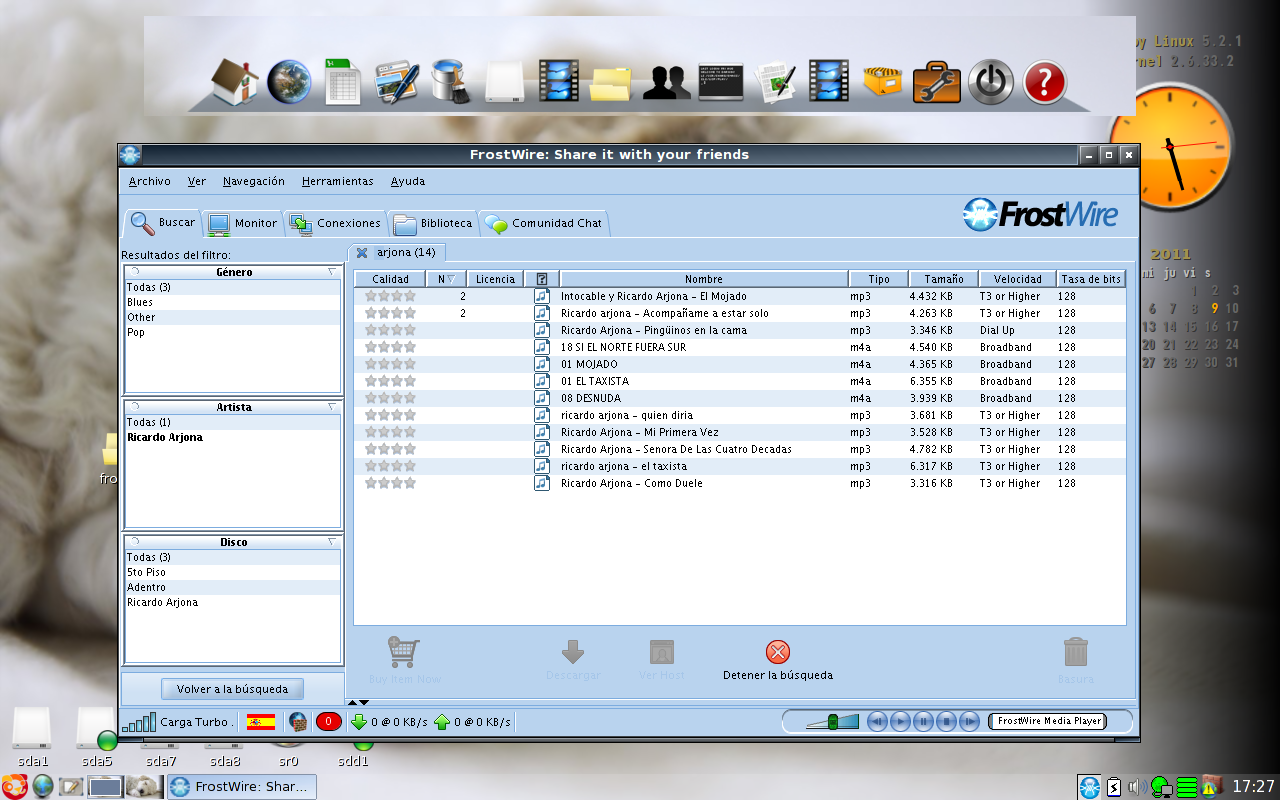Screen dimensions: 1280x800
Task: Click the previous track button in media player
Action: pyautogui.click(x=877, y=721)
